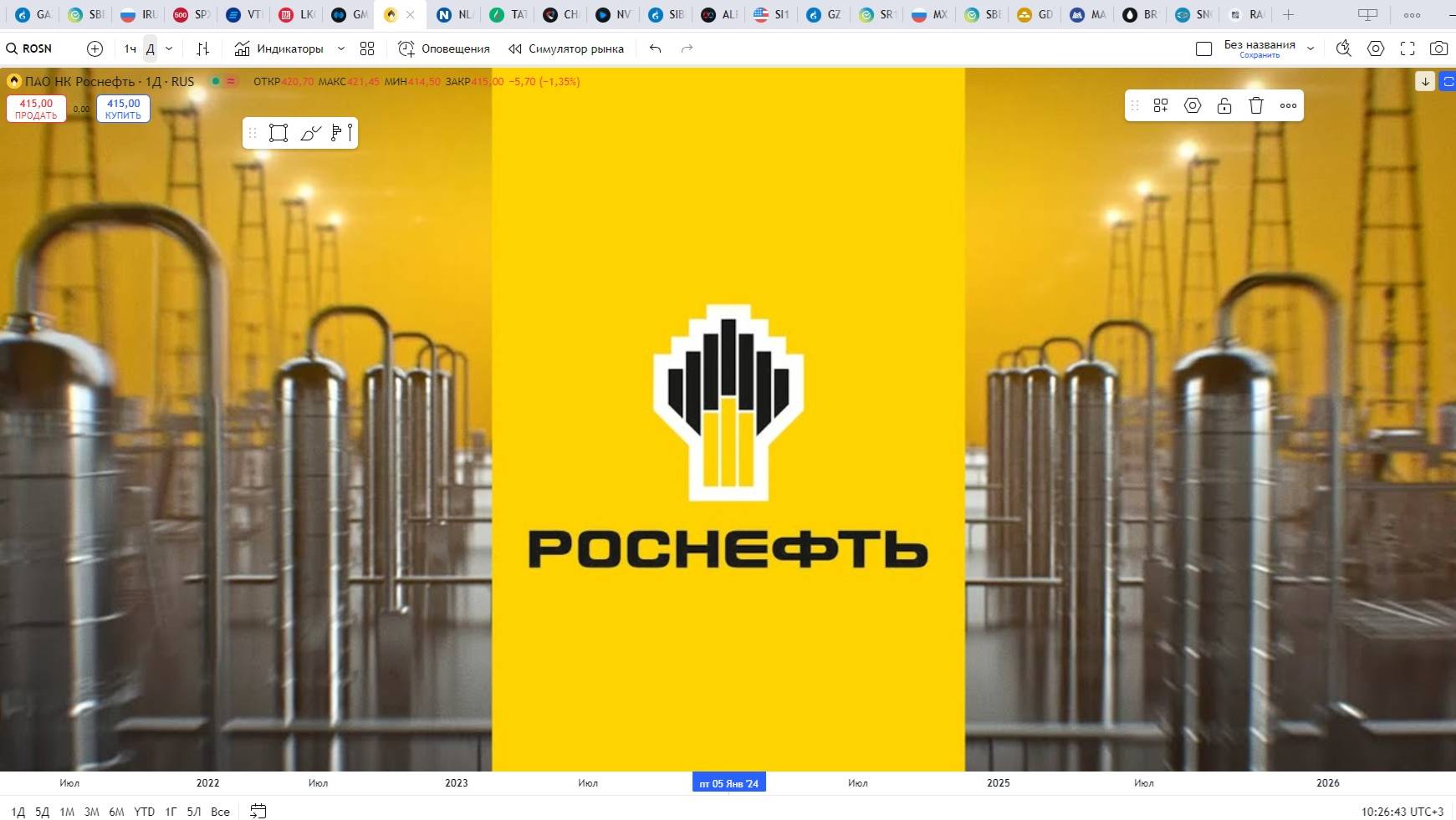Switch to the SBE browser tab after GA
The height and width of the screenshot is (820, 1456).
pos(85,14)
